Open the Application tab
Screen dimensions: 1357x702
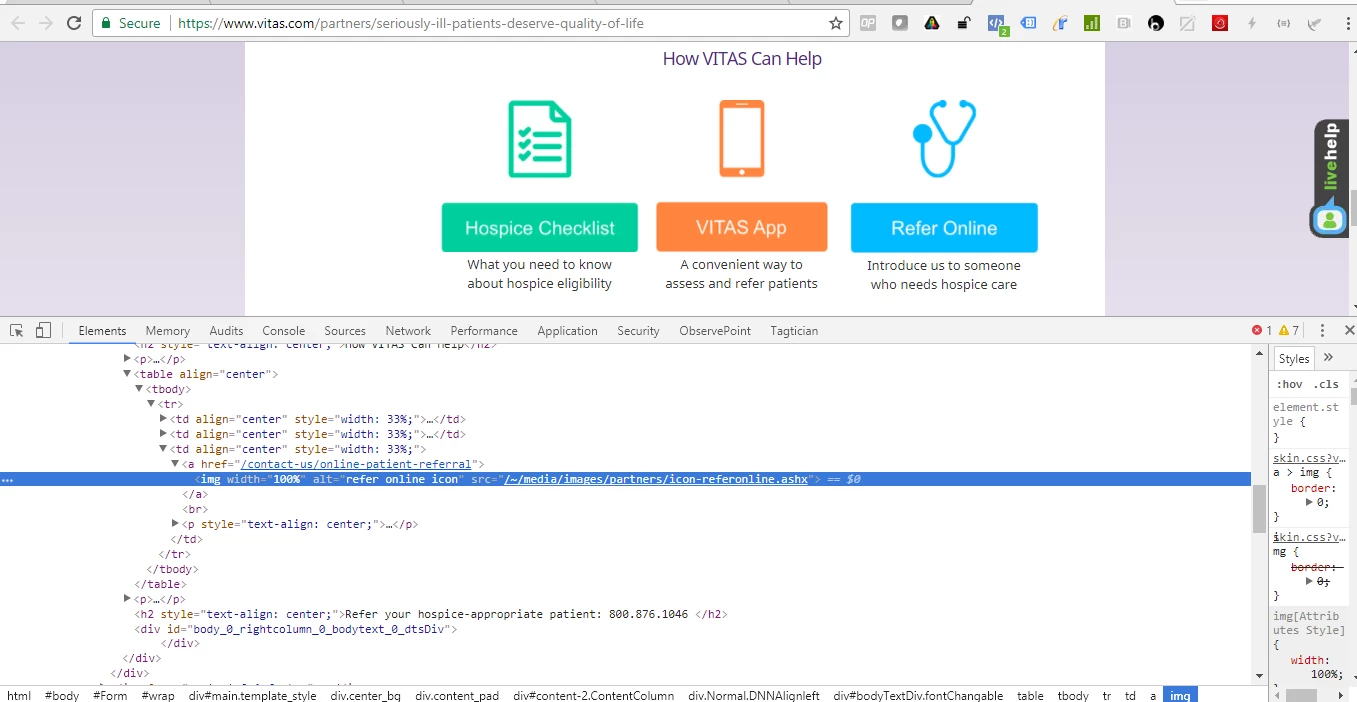567,331
